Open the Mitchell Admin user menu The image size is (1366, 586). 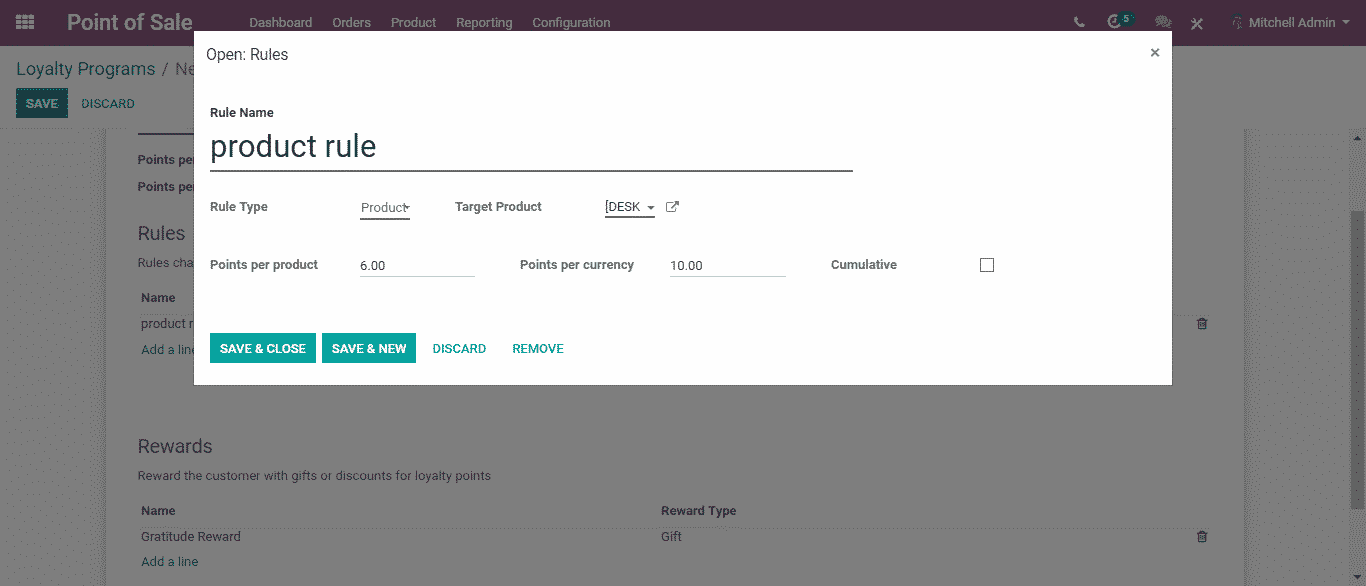[1290, 22]
